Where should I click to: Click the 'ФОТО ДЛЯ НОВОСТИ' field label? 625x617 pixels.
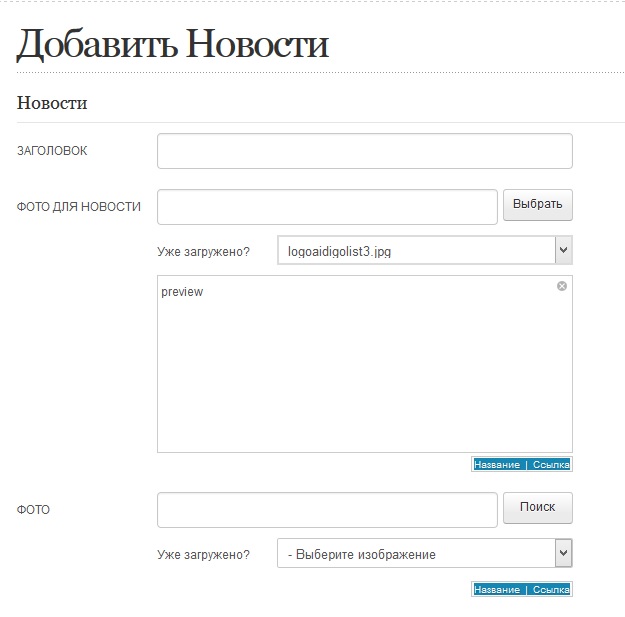click(x=79, y=207)
